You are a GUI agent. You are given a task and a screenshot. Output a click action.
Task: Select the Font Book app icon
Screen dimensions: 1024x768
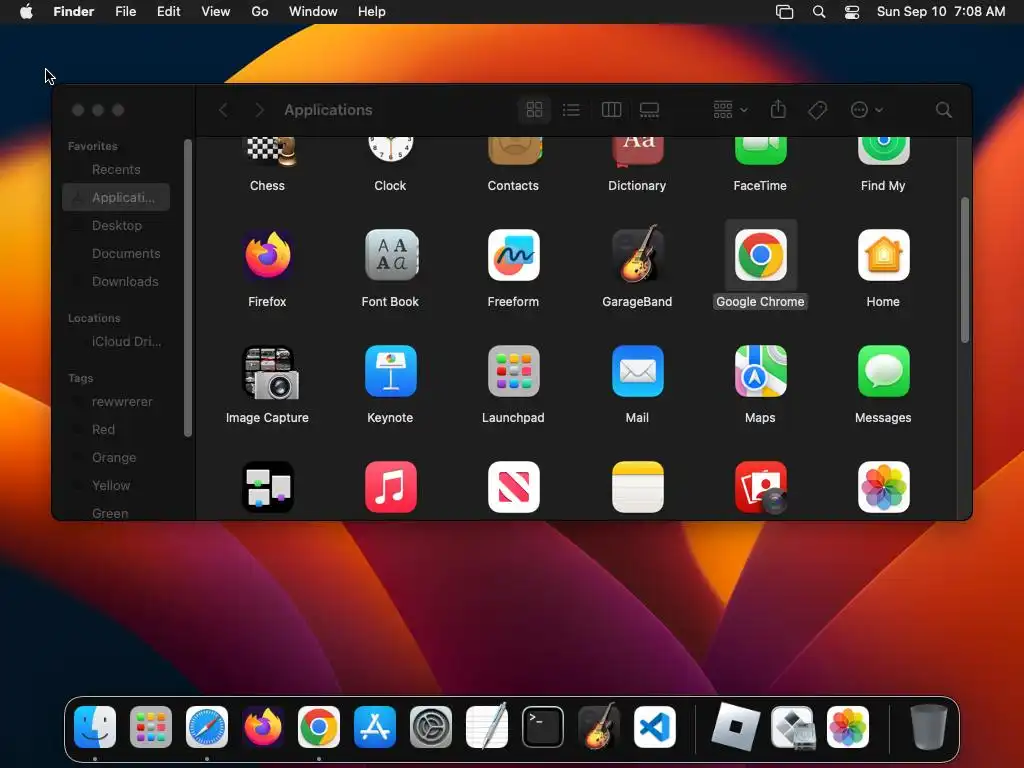point(391,255)
